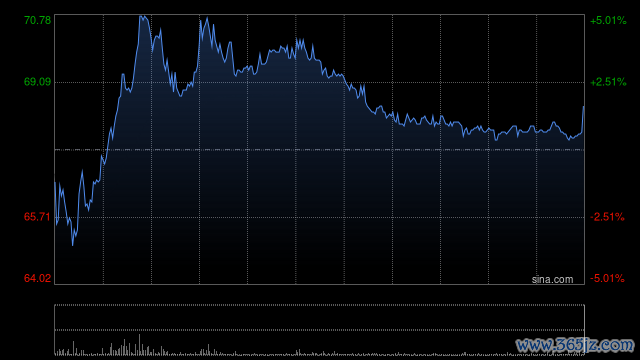640x360 pixels.
Task: Click the +5.01% percentage label
Action: 608,20
